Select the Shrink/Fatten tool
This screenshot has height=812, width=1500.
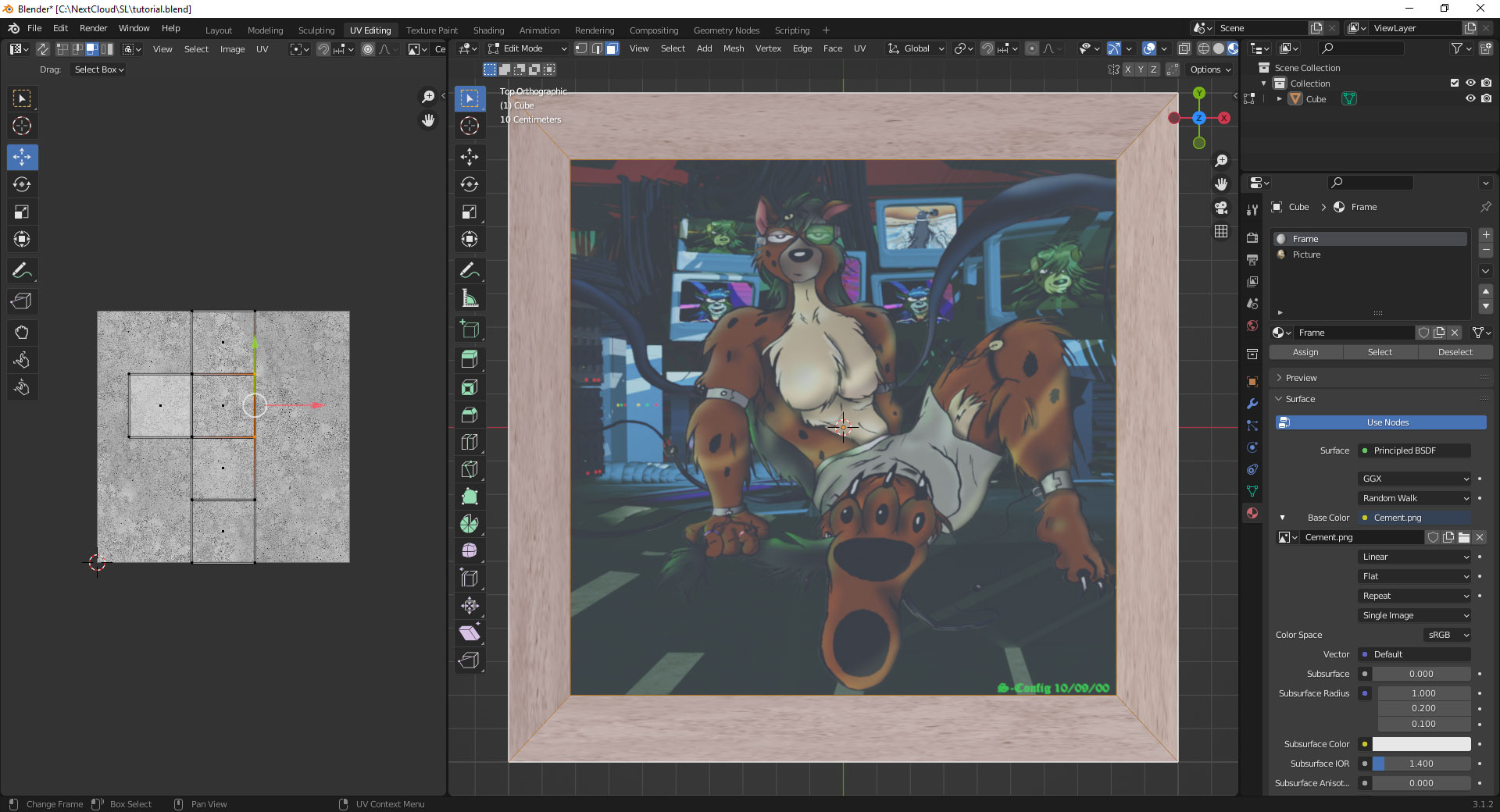pos(470,606)
